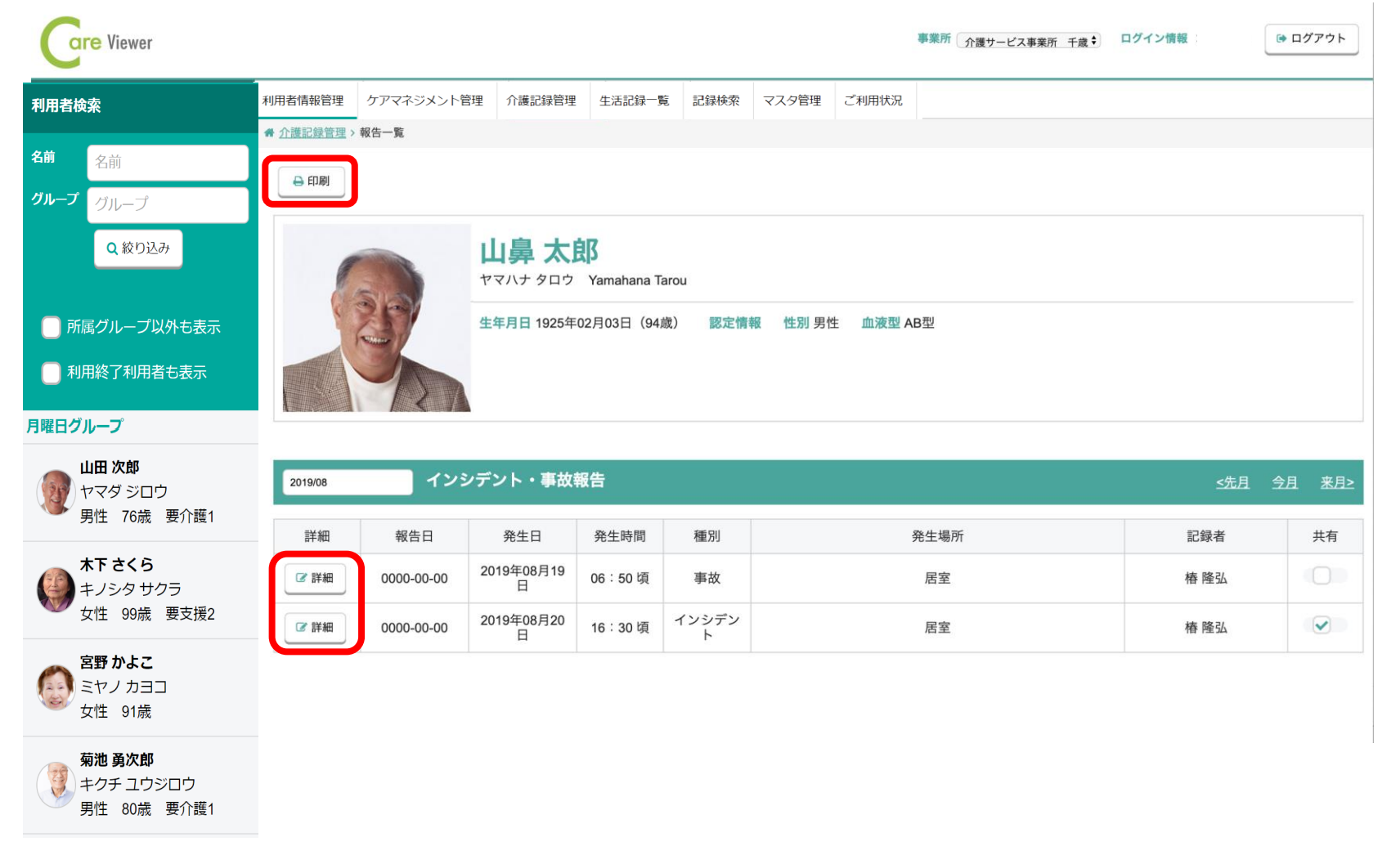Open details for the 2019年08月19日 accident report
The width and height of the screenshot is (1400, 855).
pos(315,578)
